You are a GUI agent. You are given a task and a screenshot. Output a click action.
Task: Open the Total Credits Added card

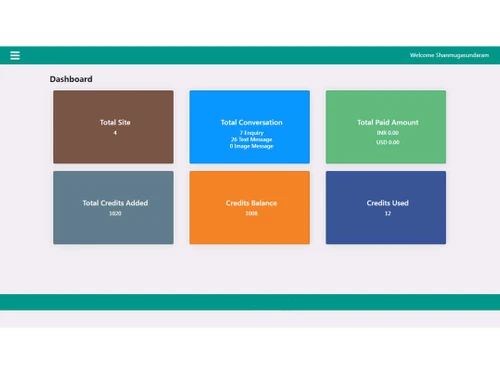pos(113,207)
